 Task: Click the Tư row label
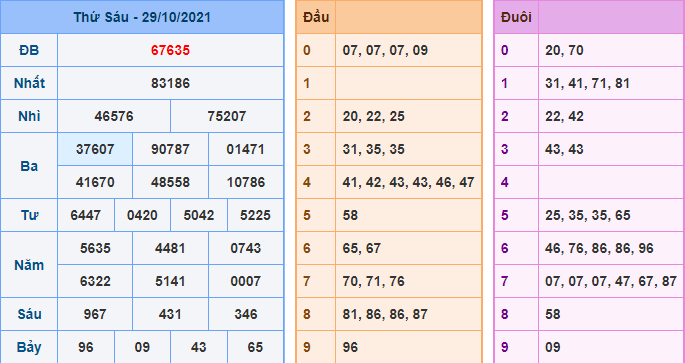[x=29, y=215]
